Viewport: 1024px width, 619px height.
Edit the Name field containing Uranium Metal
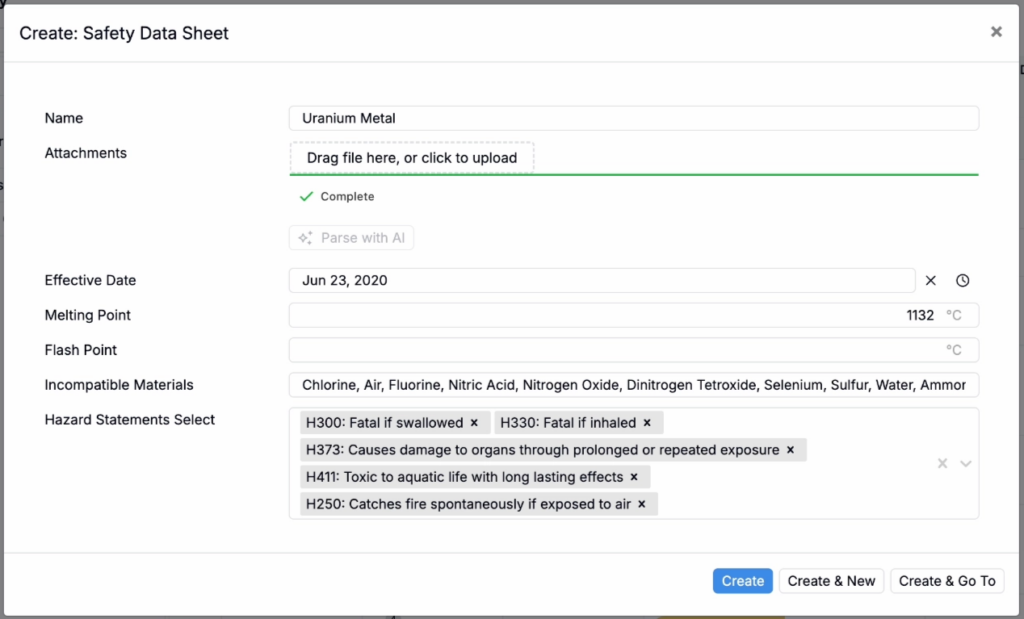click(x=633, y=118)
